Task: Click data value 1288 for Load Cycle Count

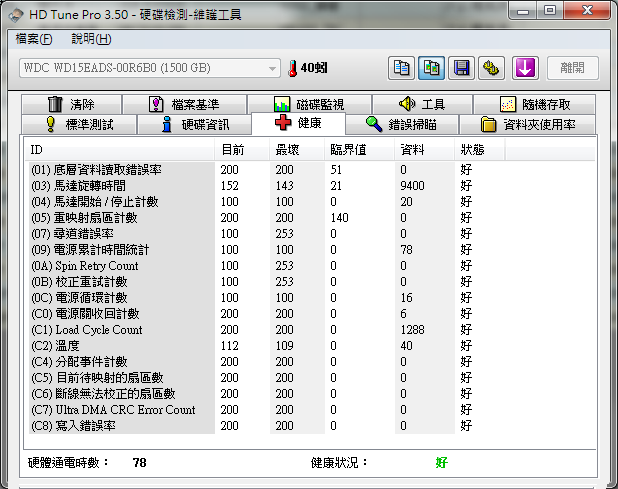Action: coord(412,329)
